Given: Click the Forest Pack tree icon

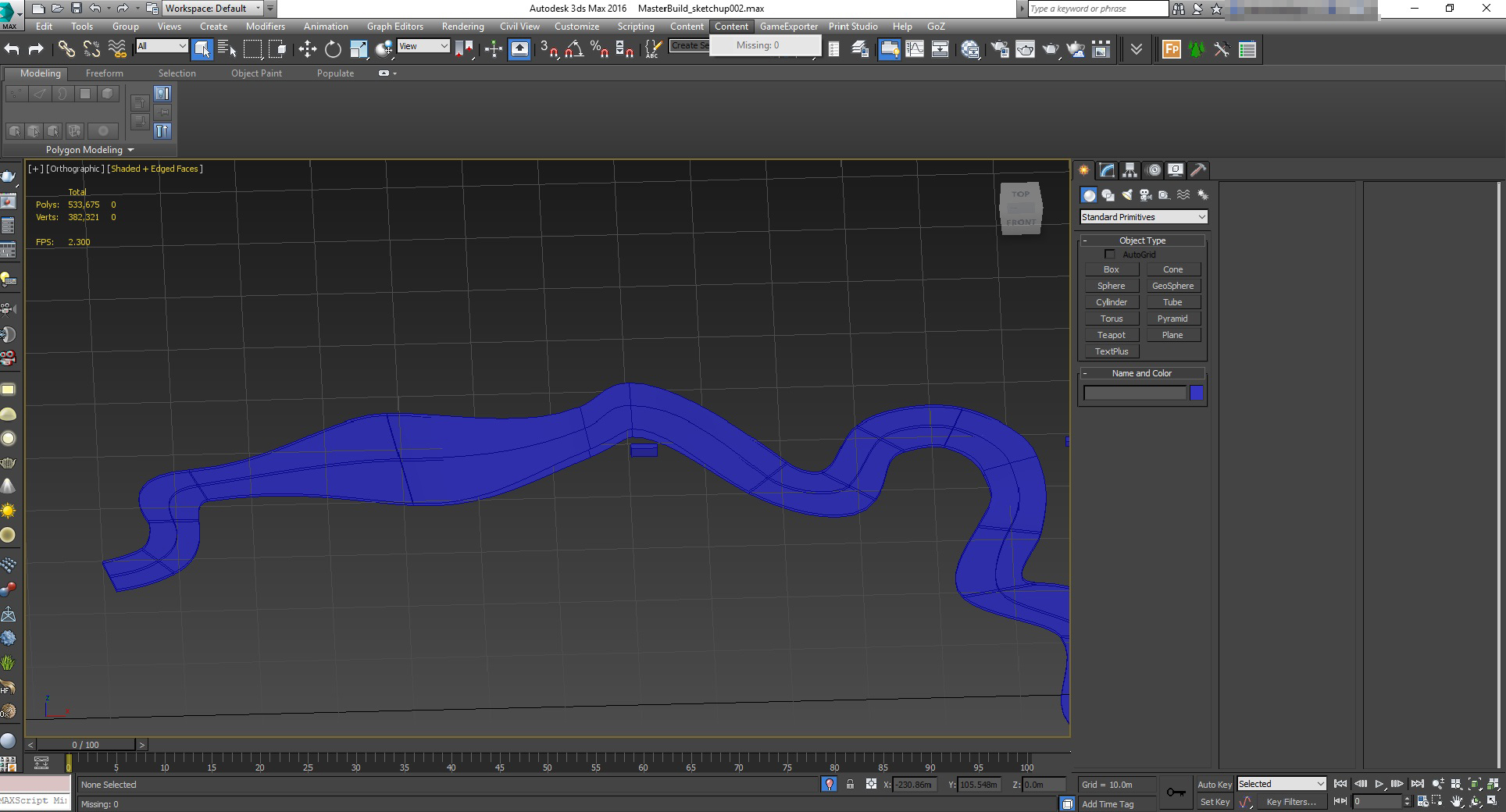Looking at the screenshot, I should [x=1197, y=49].
